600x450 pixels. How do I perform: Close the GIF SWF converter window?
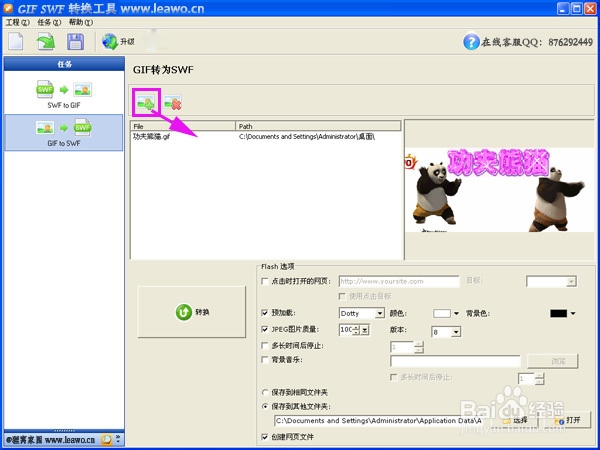pos(590,8)
